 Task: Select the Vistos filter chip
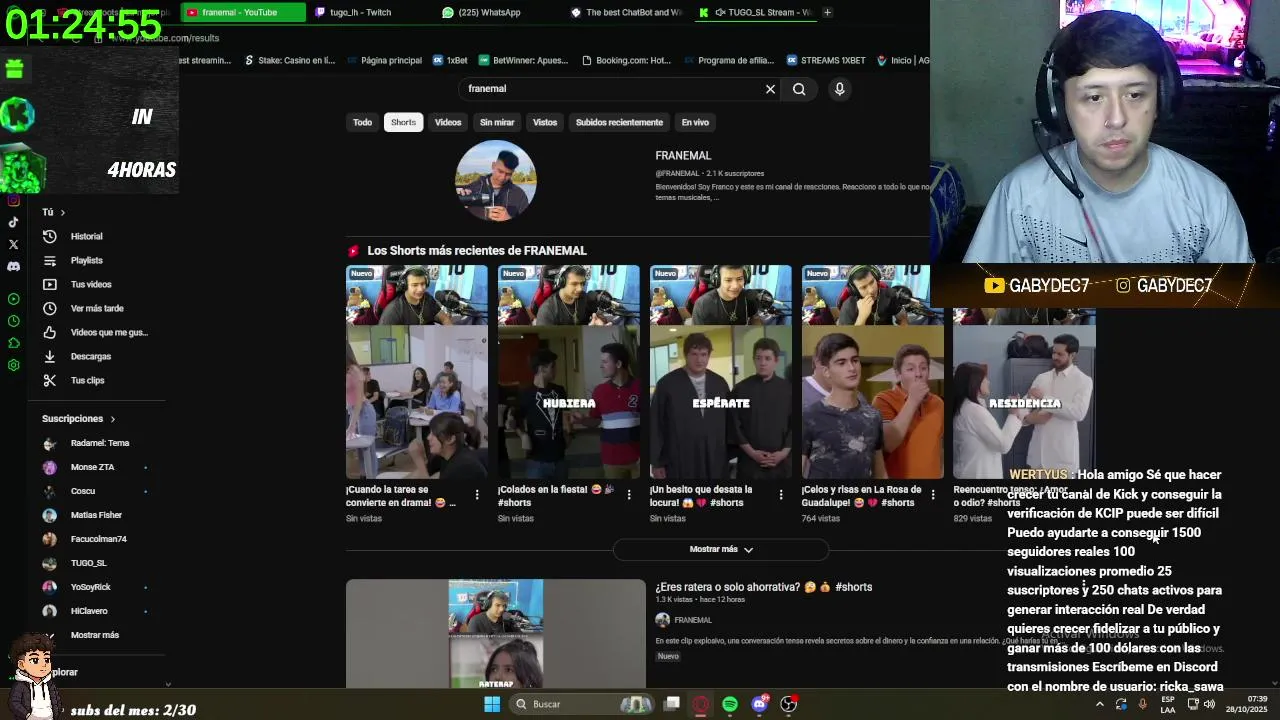tap(545, 122)
